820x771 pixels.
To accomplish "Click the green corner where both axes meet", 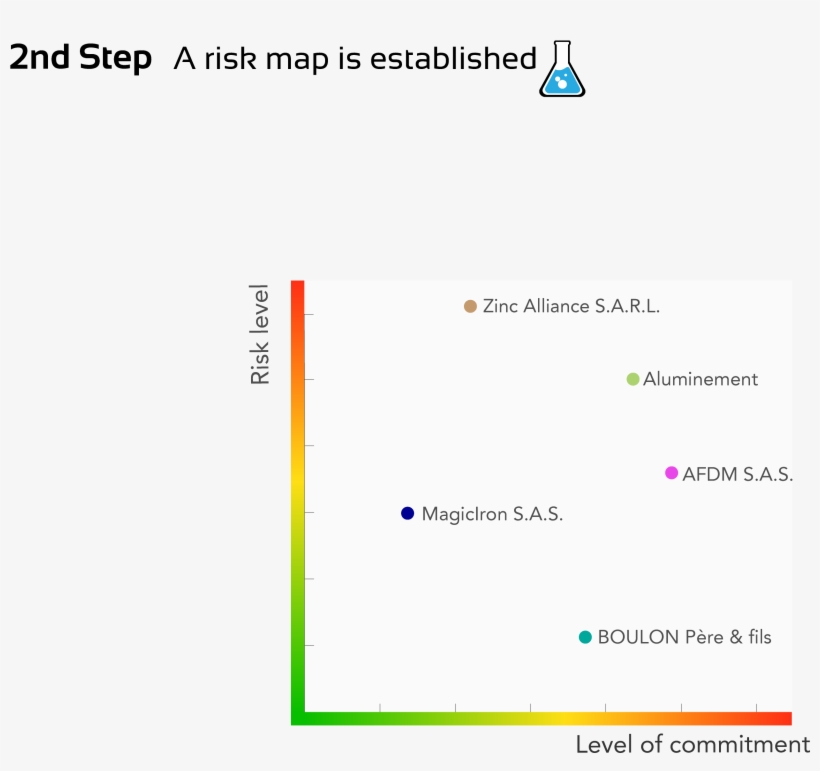I will 298,717.
